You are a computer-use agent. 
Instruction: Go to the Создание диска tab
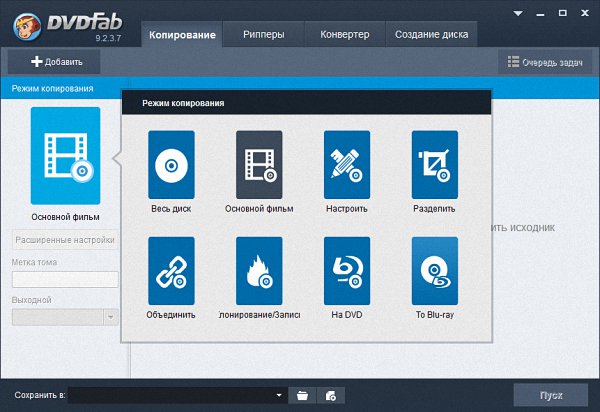click(432, 34)
